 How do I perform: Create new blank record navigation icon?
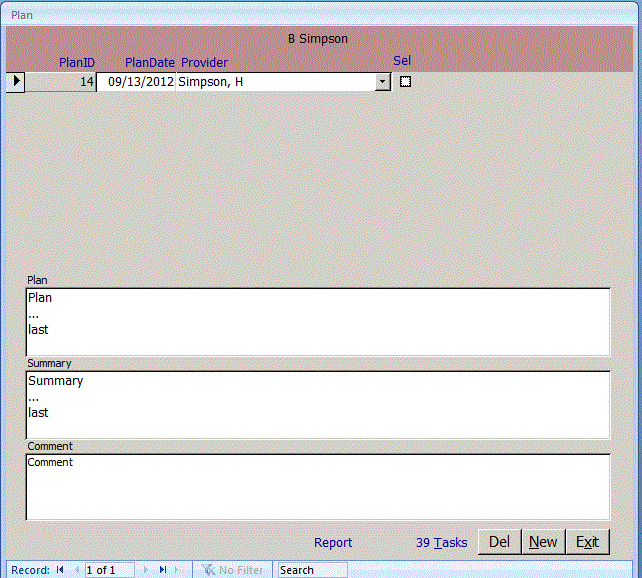[180, 569]
